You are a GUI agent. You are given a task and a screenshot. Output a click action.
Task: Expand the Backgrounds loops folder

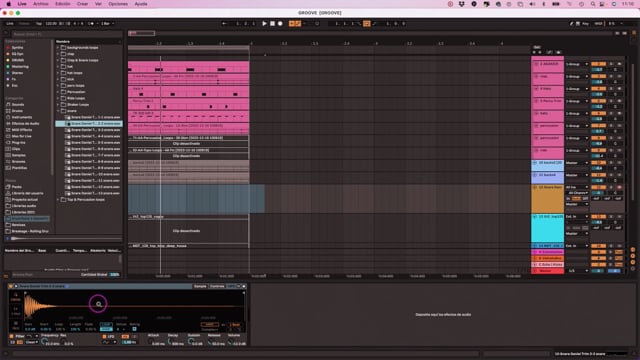58,48
